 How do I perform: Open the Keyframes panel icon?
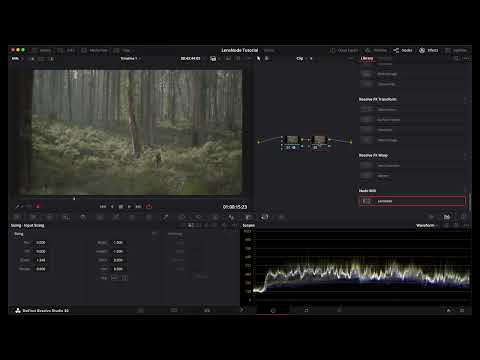[x=431, y=217]
